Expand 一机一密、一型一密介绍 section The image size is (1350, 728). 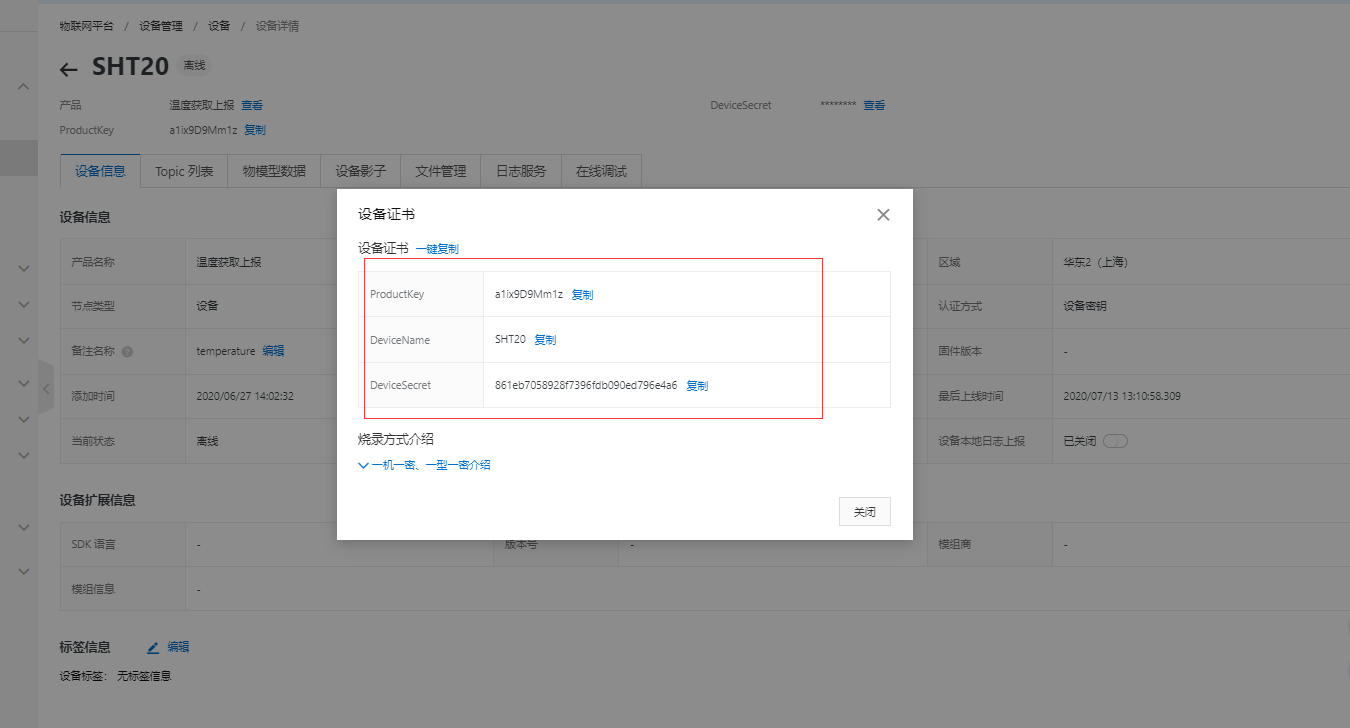[x=425, y=464]
